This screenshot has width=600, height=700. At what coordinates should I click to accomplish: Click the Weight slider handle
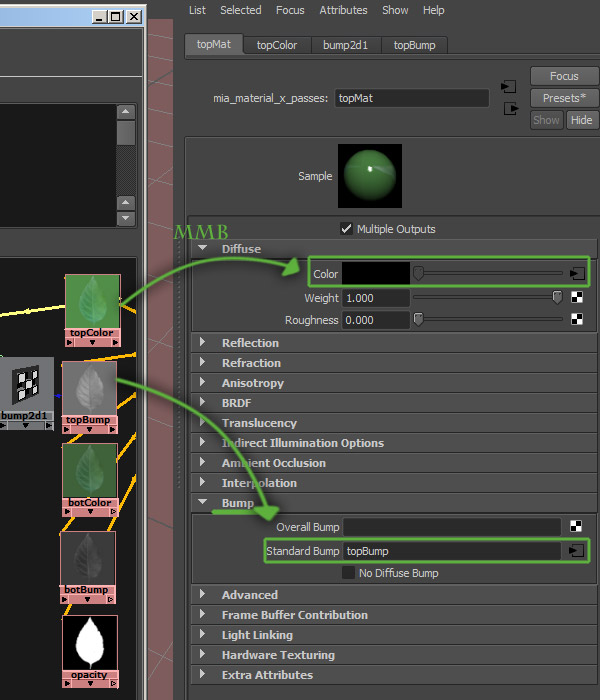pyautogui.click(x=557, y=297)
